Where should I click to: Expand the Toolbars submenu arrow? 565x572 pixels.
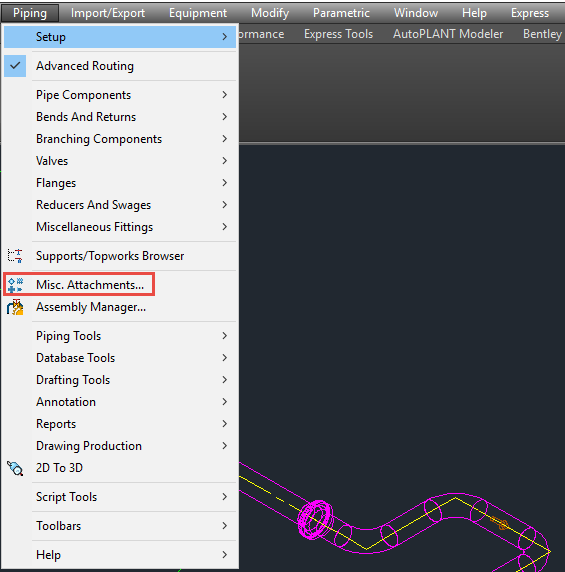(225, 526)
